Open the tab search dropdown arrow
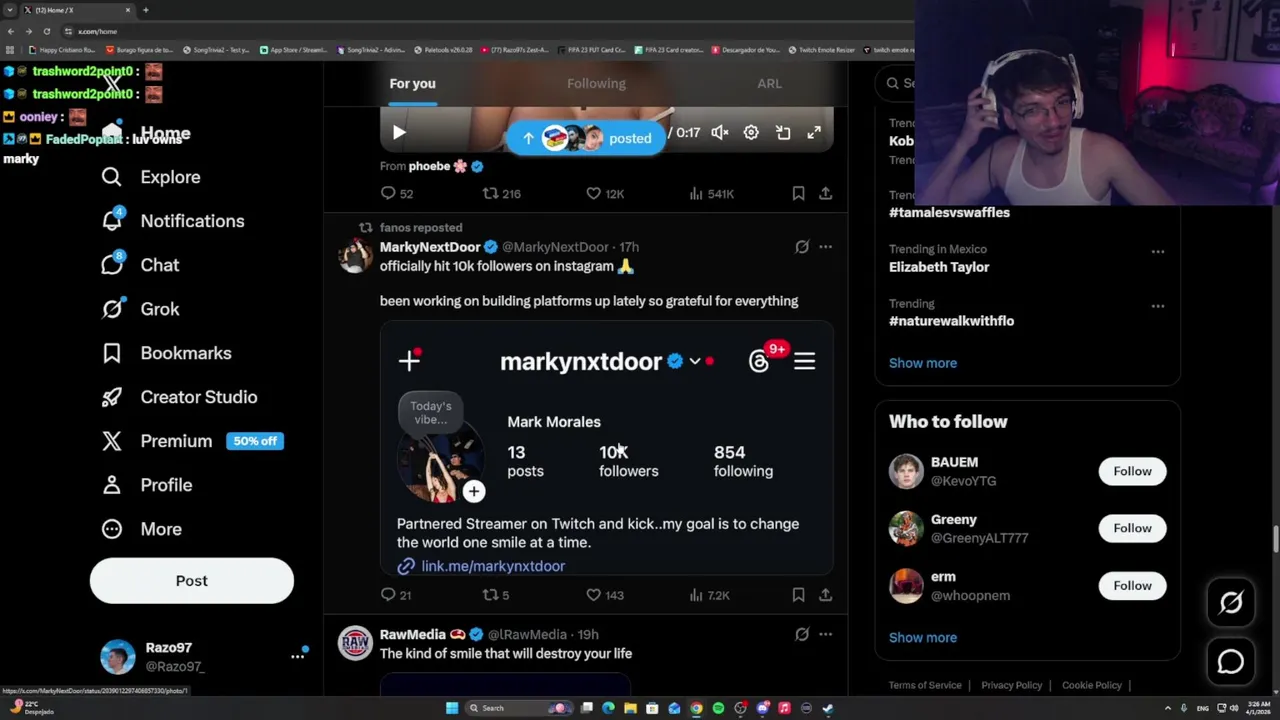The width and height of the screenshot is (1280, 720). point(9,10)
